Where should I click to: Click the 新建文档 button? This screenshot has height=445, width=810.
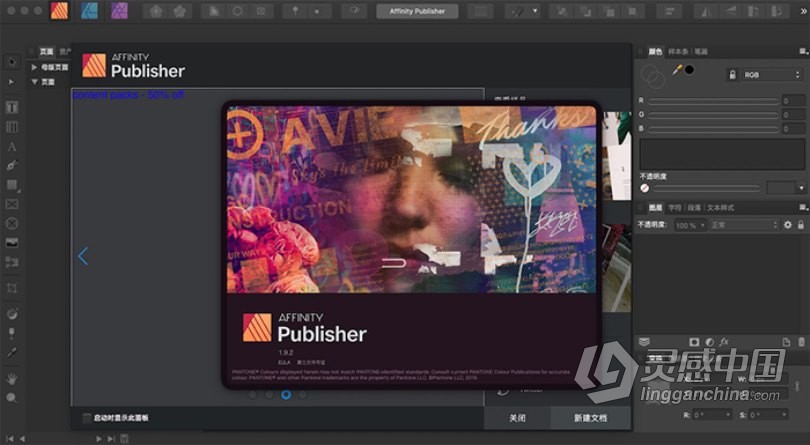click(x=590, y=418)
